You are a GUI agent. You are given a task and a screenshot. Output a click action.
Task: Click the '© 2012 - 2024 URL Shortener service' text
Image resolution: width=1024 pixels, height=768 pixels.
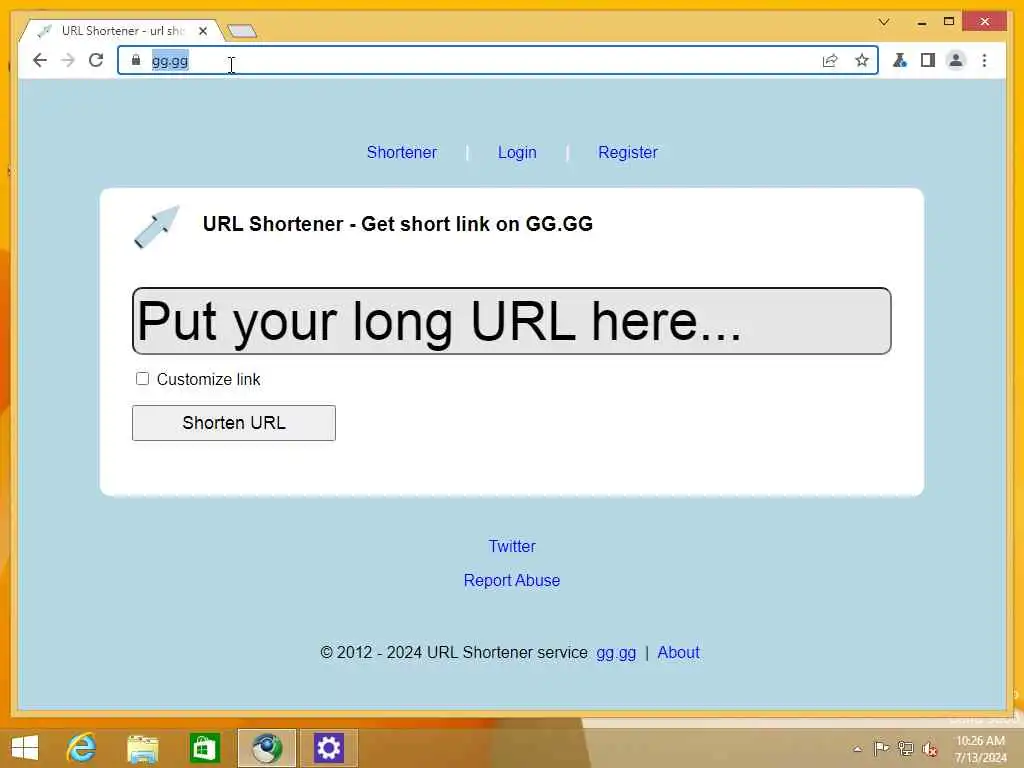point(454,652)
